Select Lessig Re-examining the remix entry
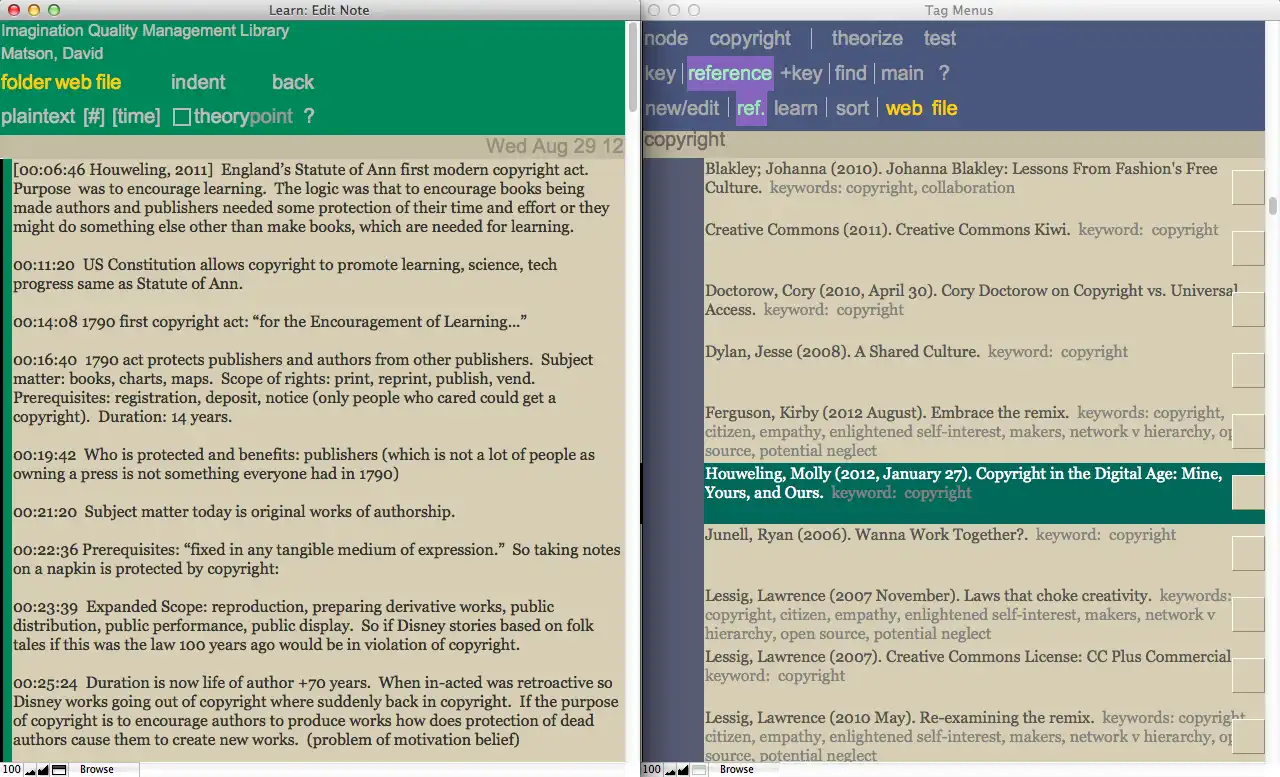The width and height of the screenshot is (1280, 777). 967,737
